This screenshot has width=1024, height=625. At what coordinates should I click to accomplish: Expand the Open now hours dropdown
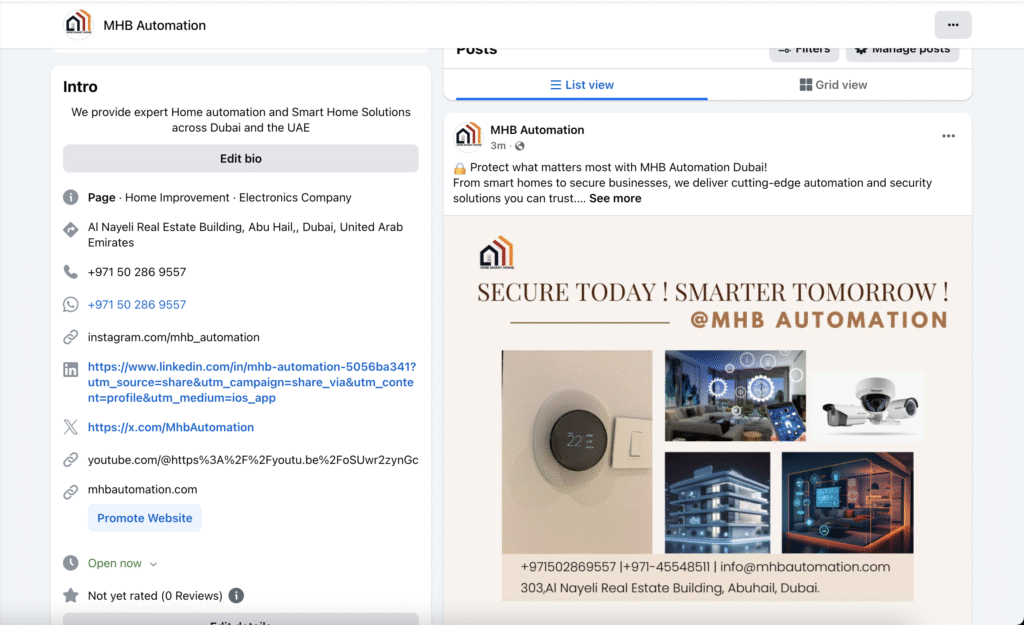click(x=153, y=564)
